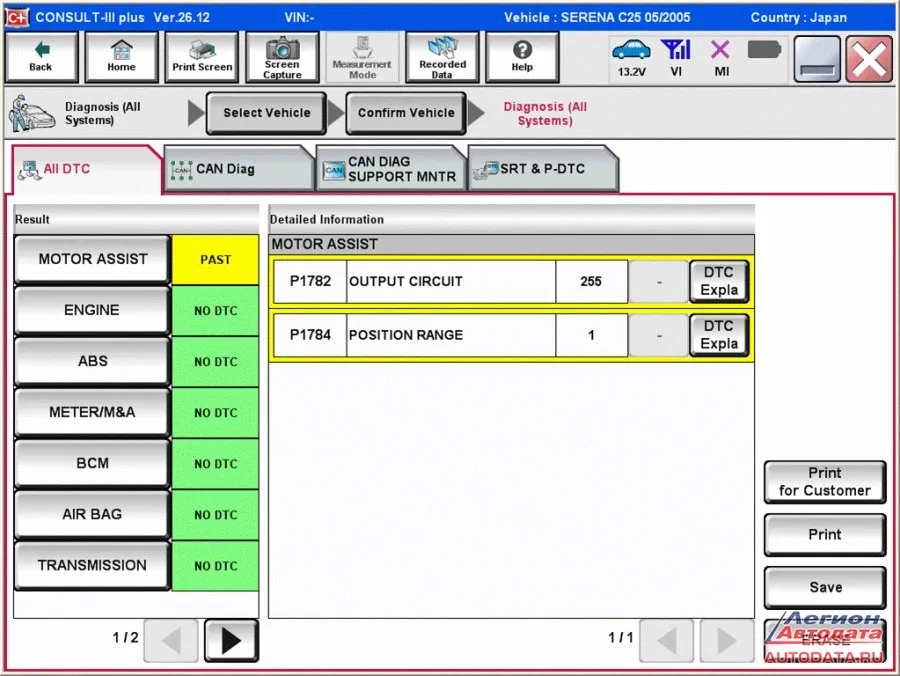The width and height of the screenshot is (900, 676).
Task: Go to next page of Result list
Action: point(231,640)
